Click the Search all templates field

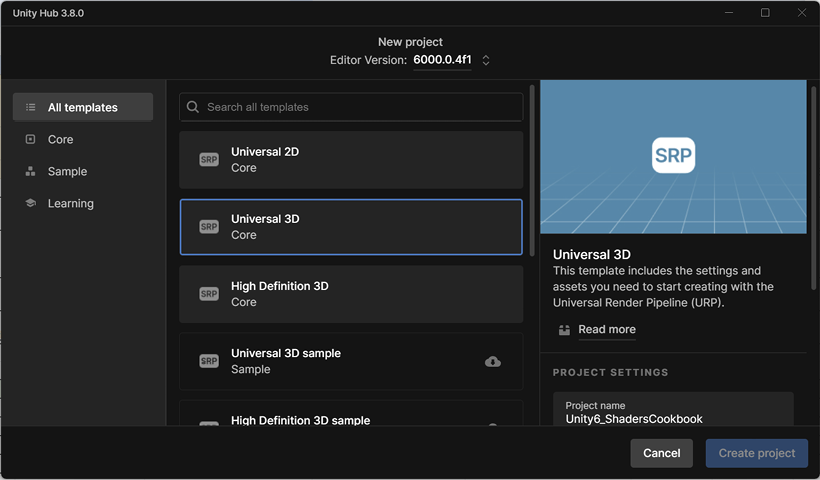(x=360, y=107)
